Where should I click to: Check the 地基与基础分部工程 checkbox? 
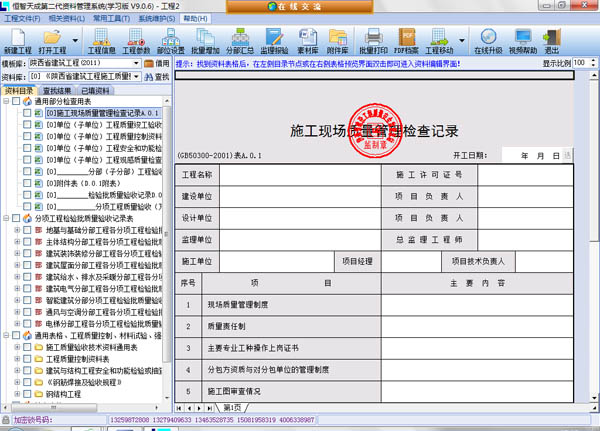(x=27, y=230)
